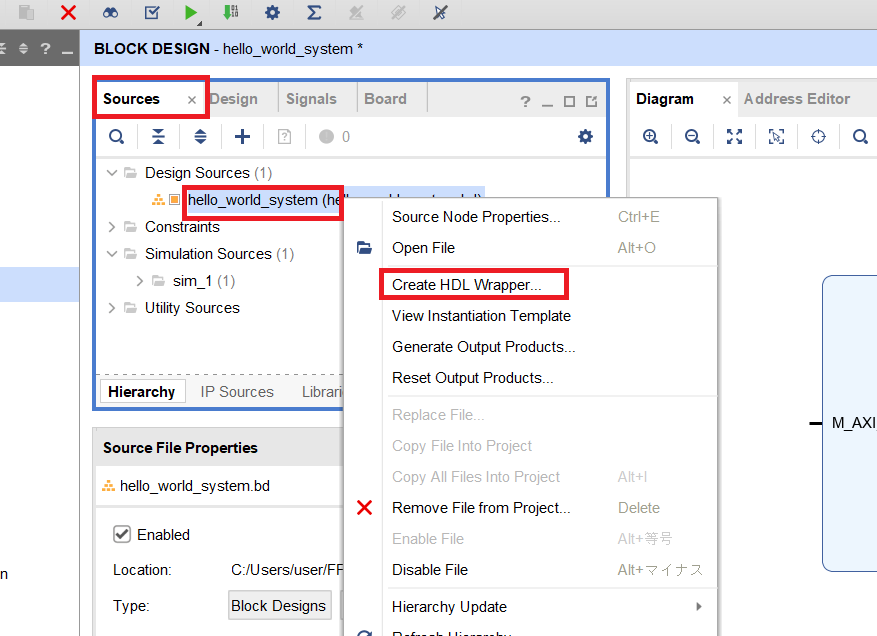Expand the sim_1 folder
This screenshot has height=636, width=877.
(140, 281)
